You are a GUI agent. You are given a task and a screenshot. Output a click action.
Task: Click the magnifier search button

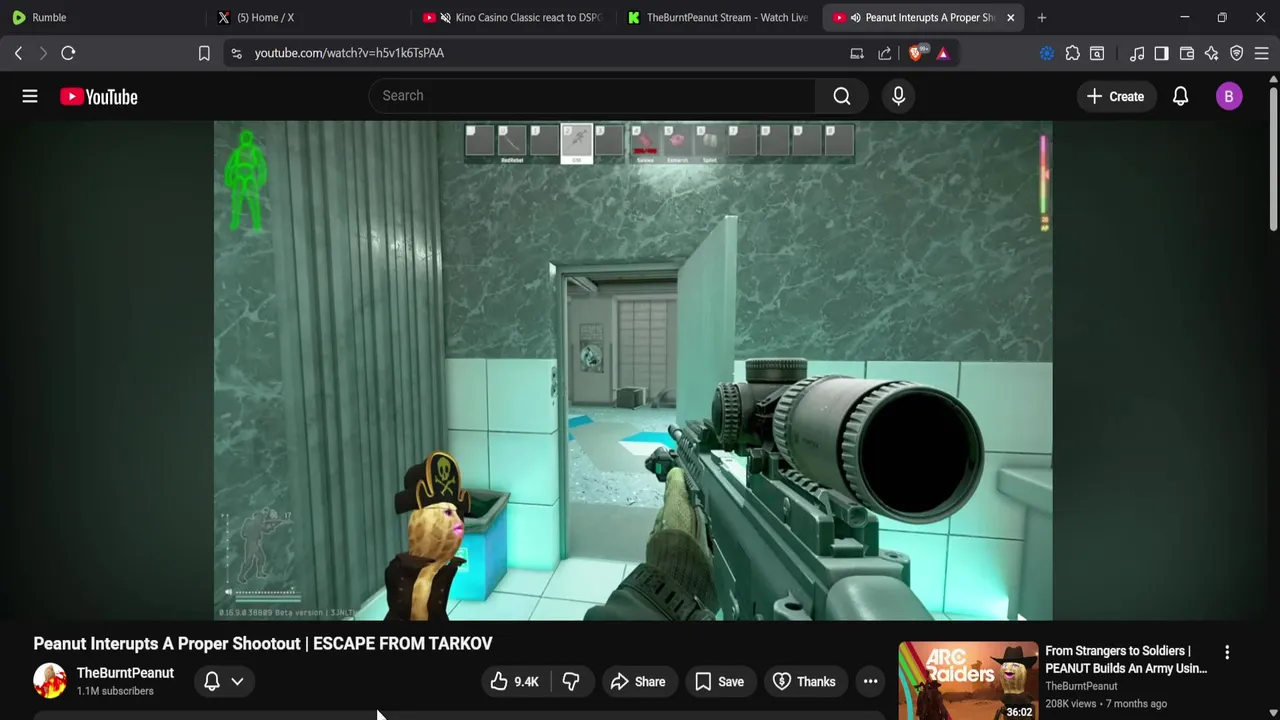coord(842,96)
